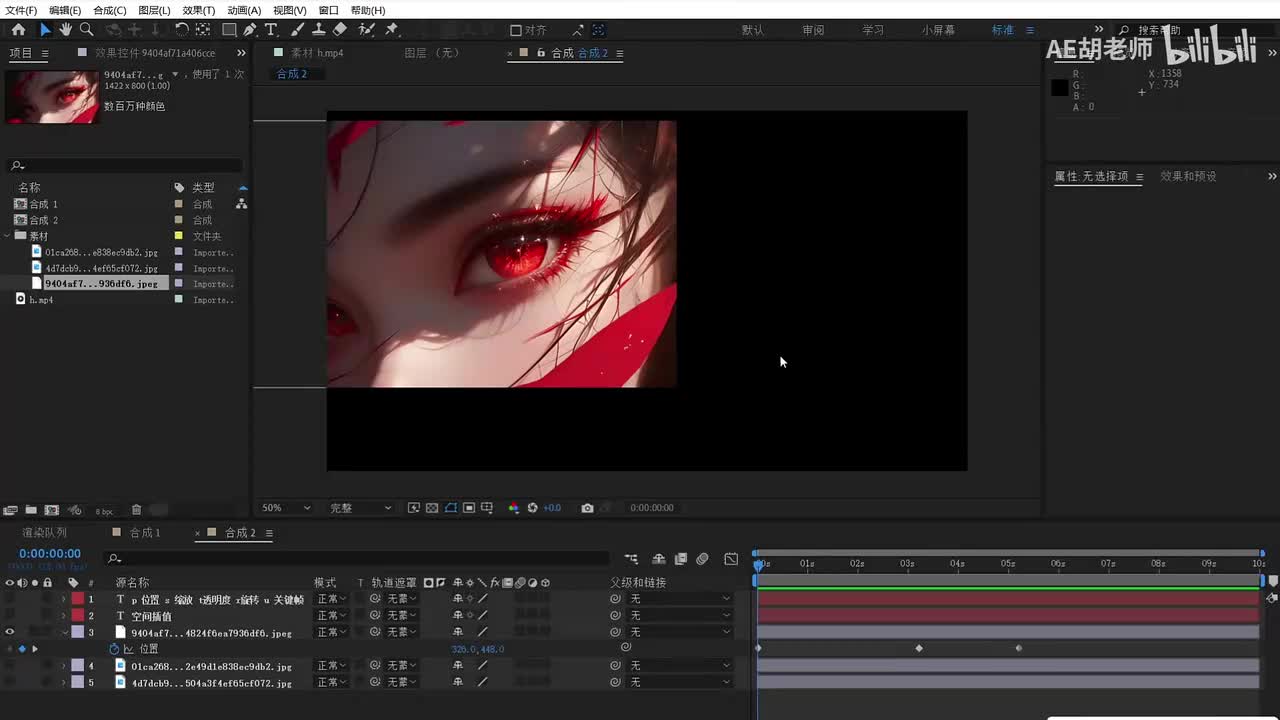
Task: Toggle the lock icon on the 合成 2 viewer tab
Action: [541, 53]
